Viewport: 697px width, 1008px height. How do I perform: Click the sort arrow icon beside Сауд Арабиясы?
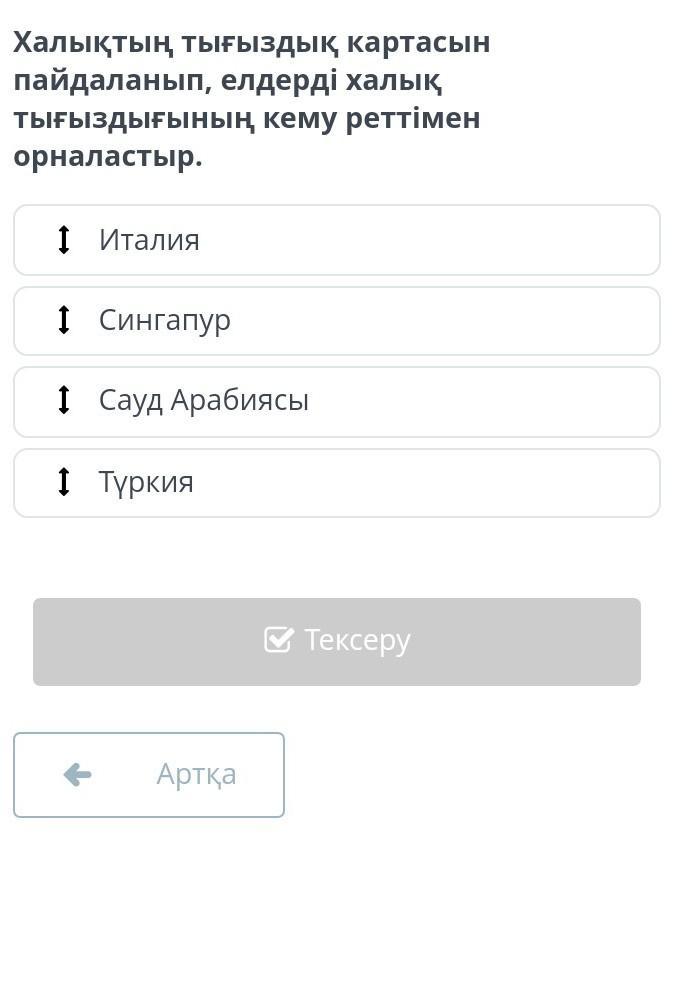[x=64, y=400]
